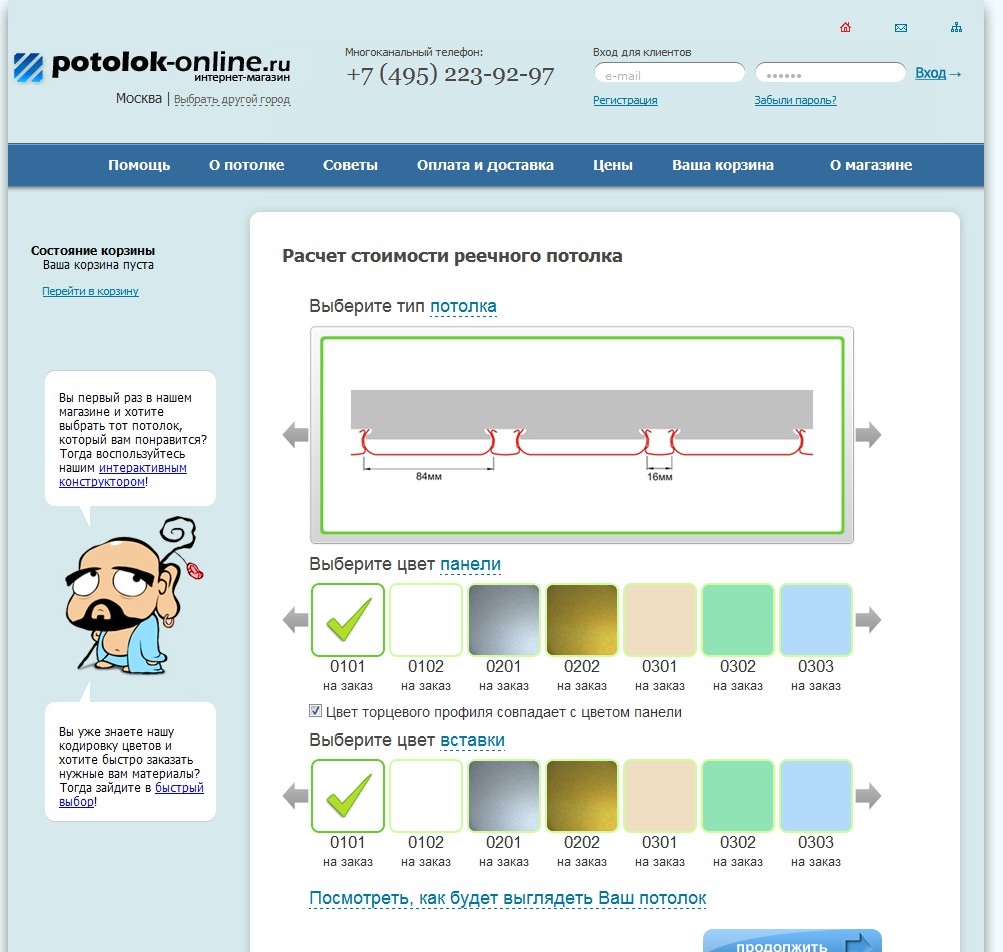
Task: Focus the password input field
Action: (x=830, y=73)
